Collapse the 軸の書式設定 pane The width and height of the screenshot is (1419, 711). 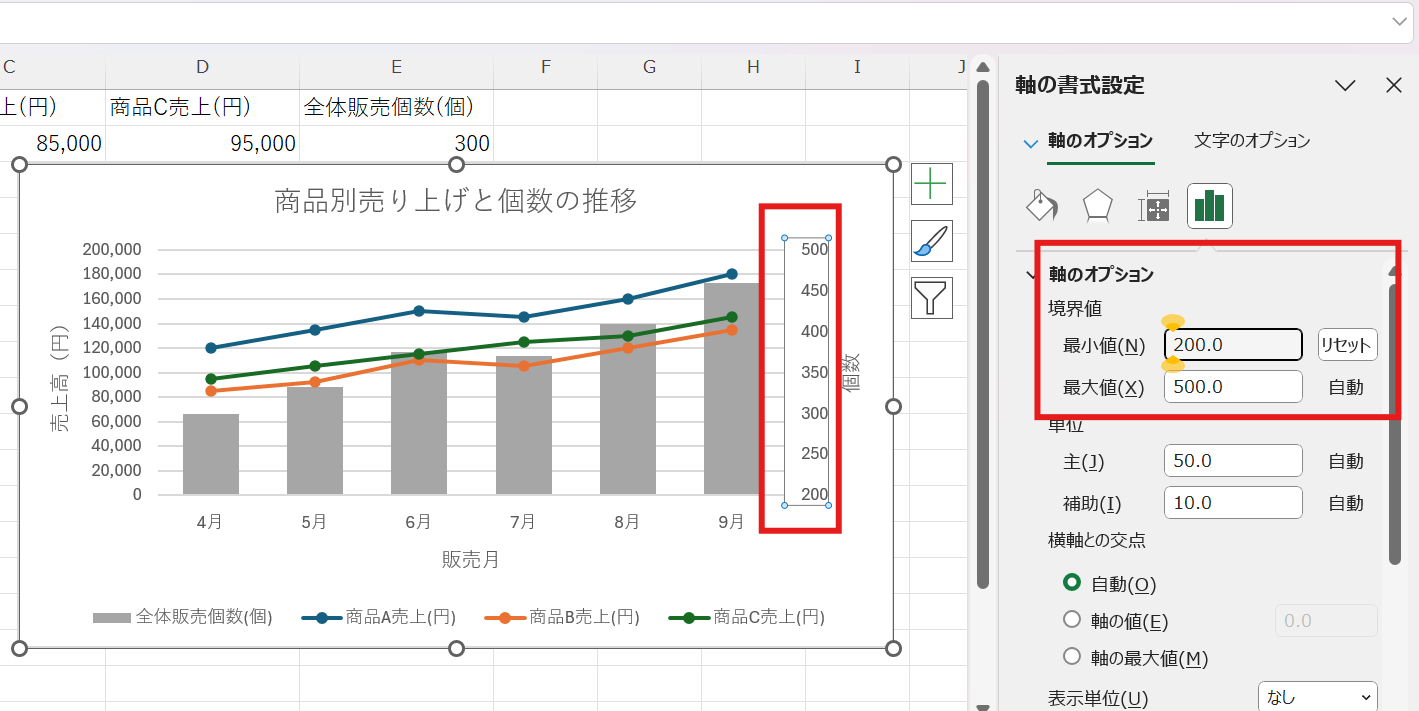1345,86
